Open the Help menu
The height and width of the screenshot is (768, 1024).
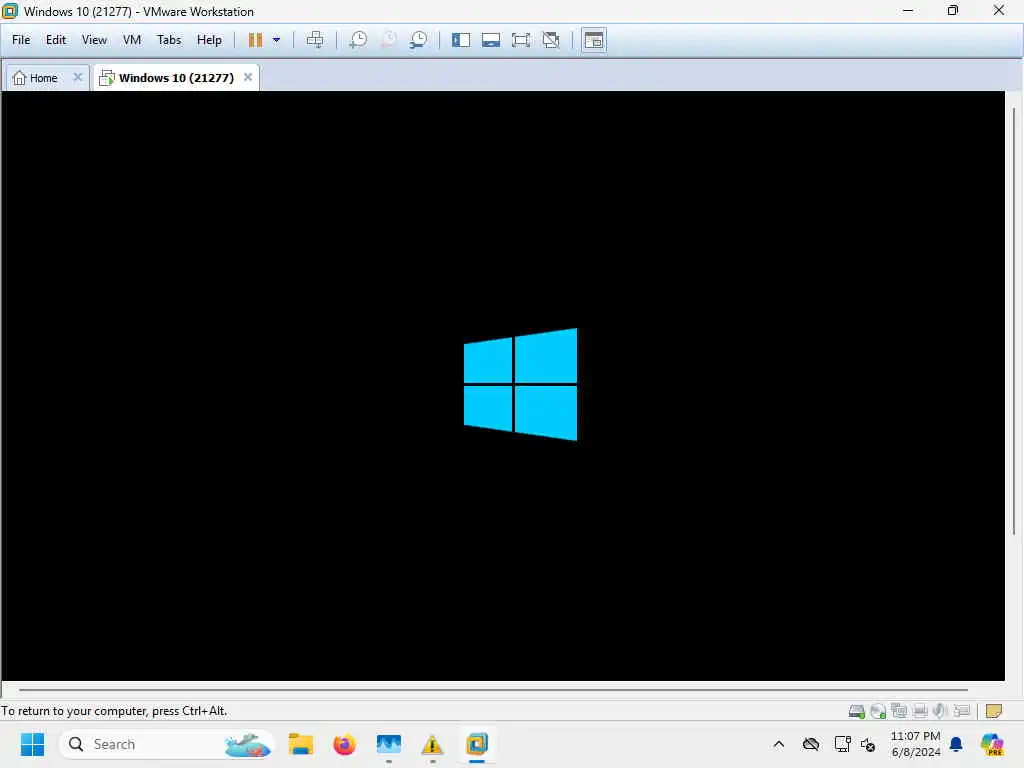(209, 40)
